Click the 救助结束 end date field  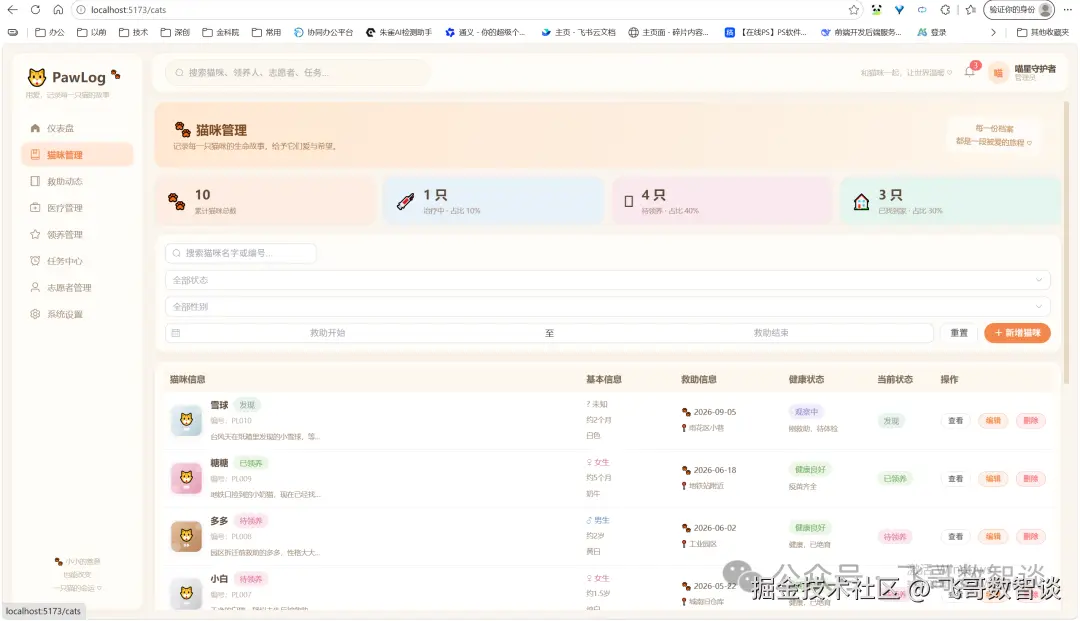click(771, 333)
